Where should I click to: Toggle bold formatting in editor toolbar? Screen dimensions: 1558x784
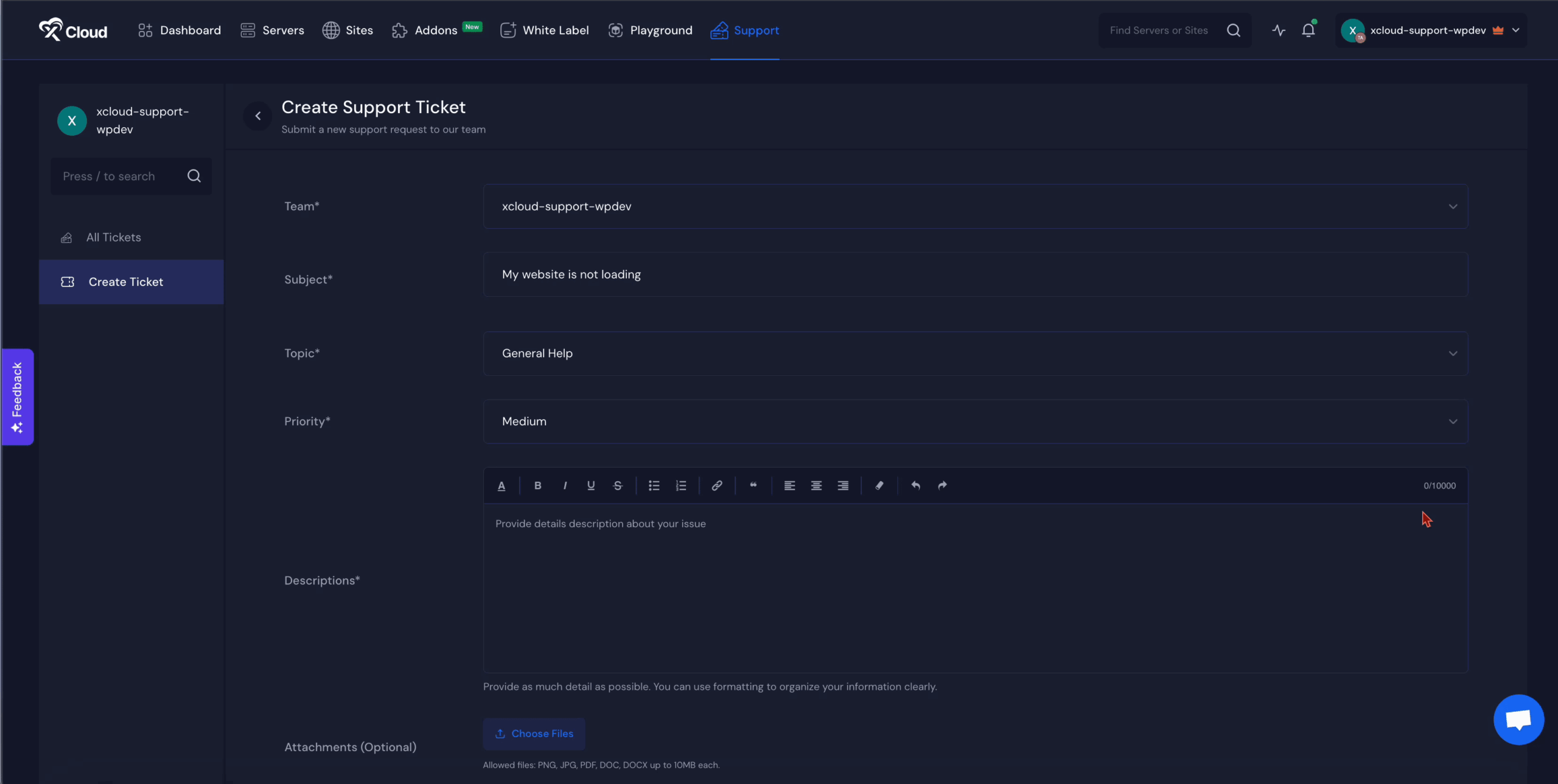(x=537, y=485)
